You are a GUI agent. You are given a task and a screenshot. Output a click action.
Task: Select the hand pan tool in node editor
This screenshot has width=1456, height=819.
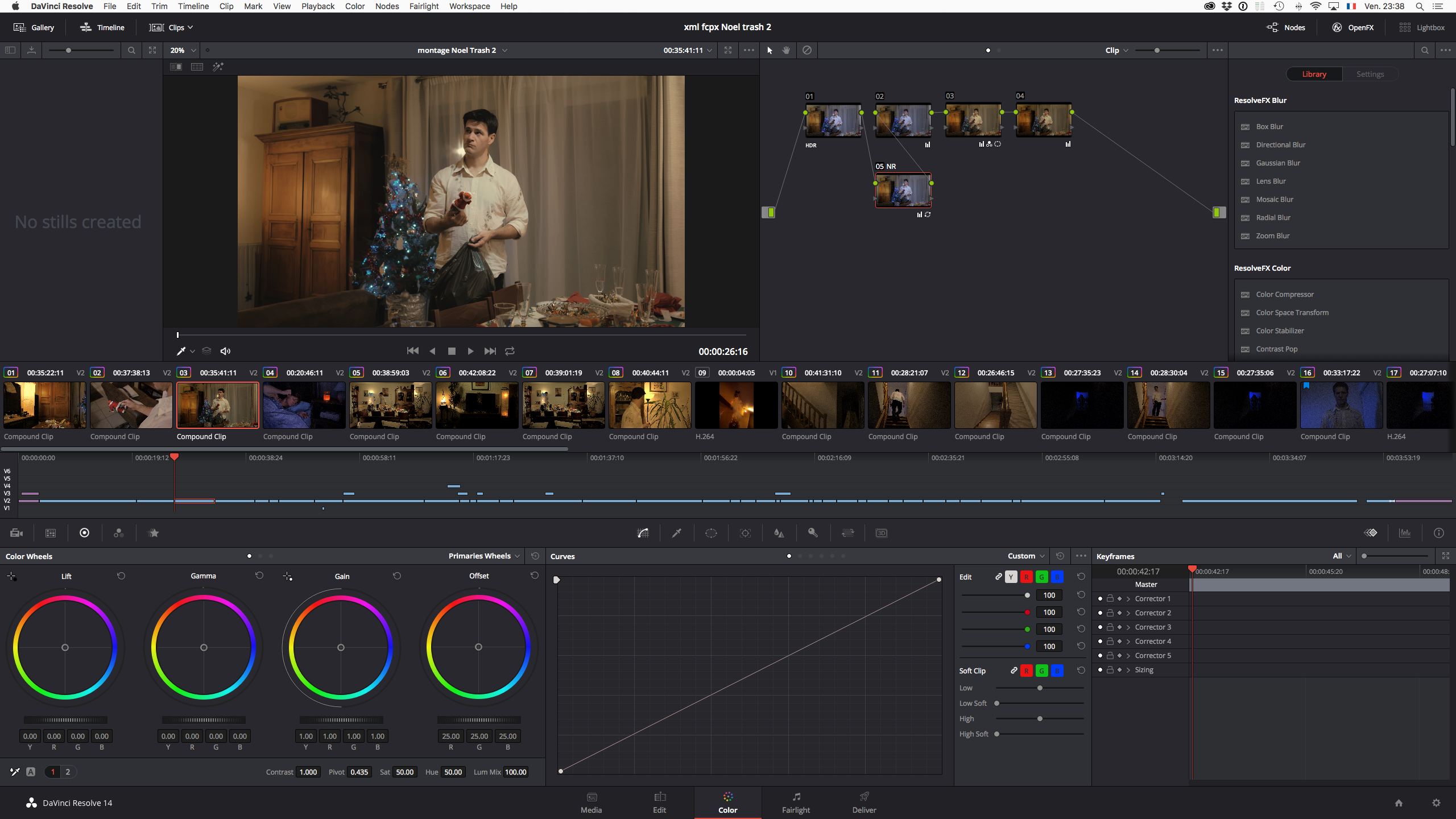(x=786, y=50)
